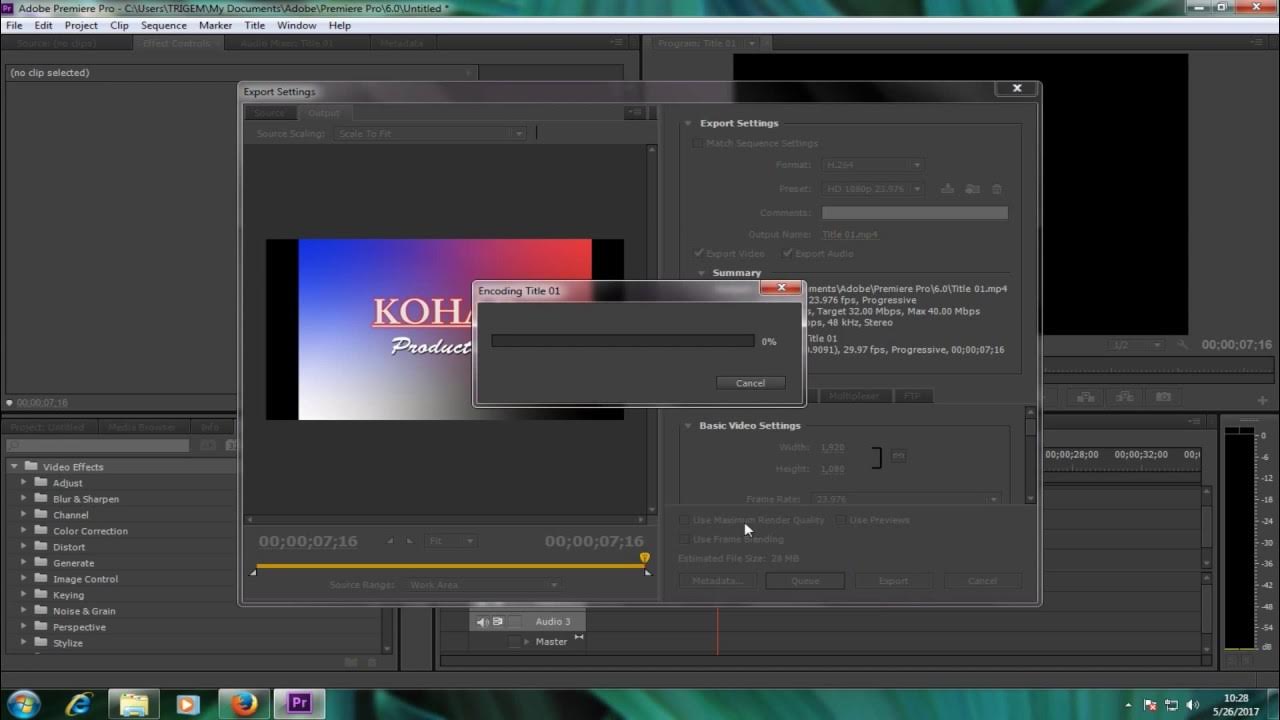Open the 1/2 playback resolution dropdown
Viewport: 1280px width, 720px height.
(x=1138, y=345)
